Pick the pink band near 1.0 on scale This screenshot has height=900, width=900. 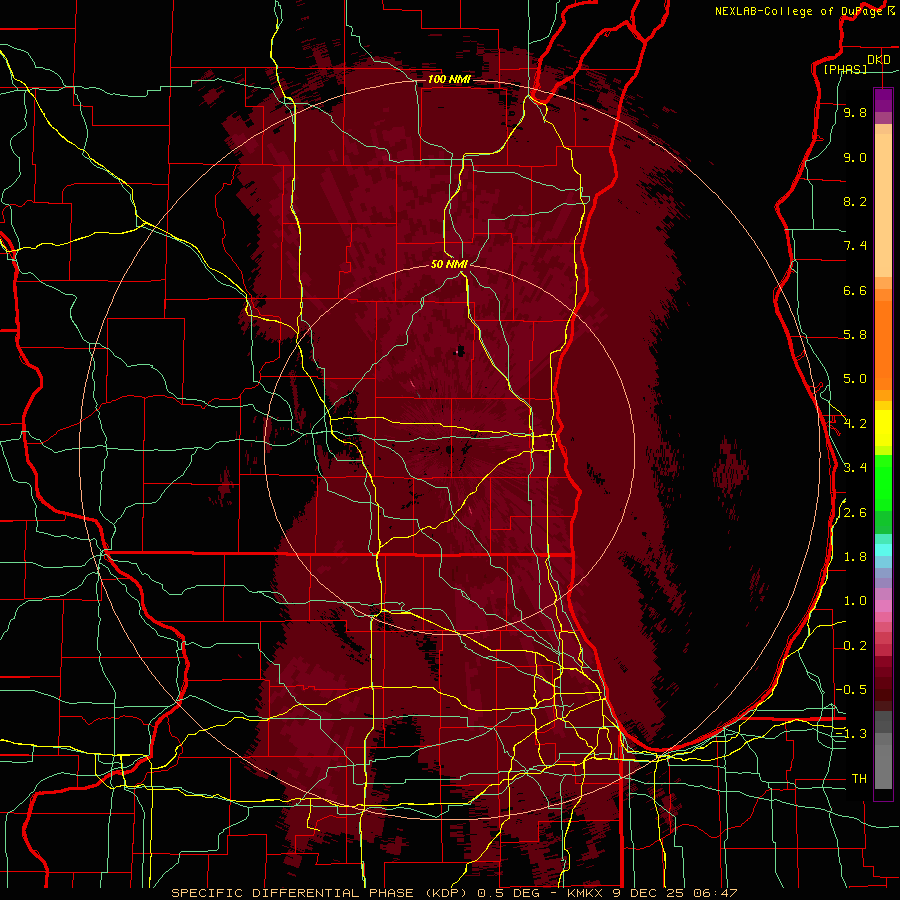[x=883, y=605]
